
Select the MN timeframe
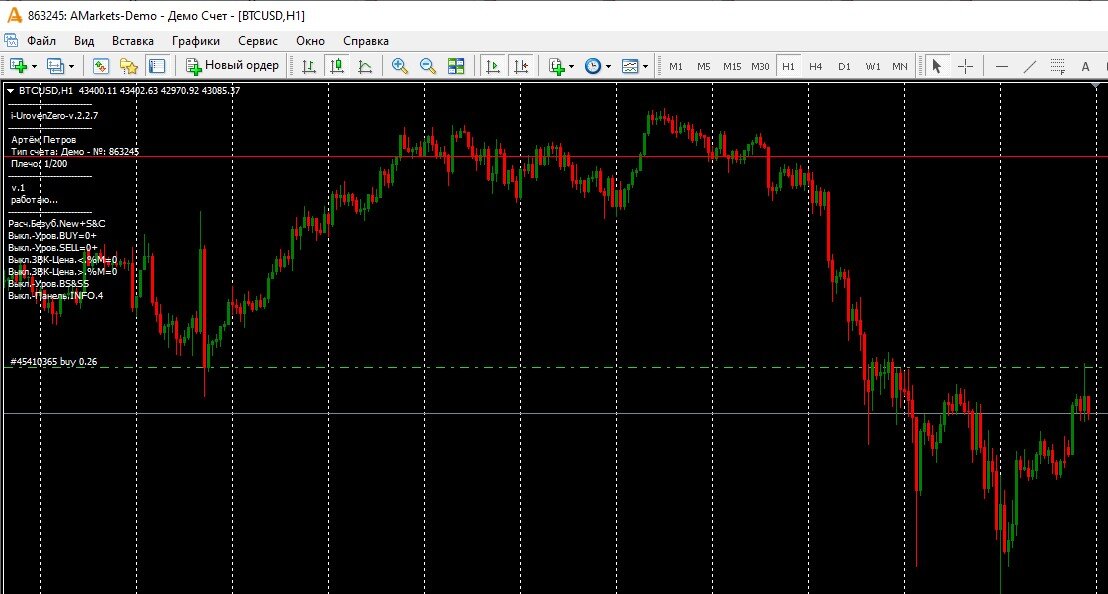900,66
